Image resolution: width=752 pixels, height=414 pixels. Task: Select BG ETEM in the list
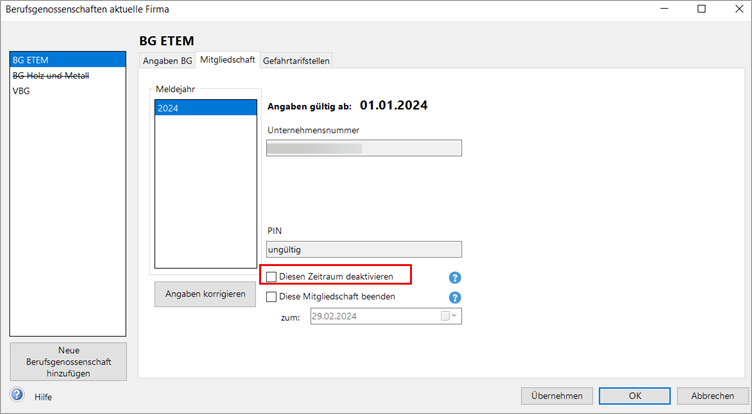point(68,60)
